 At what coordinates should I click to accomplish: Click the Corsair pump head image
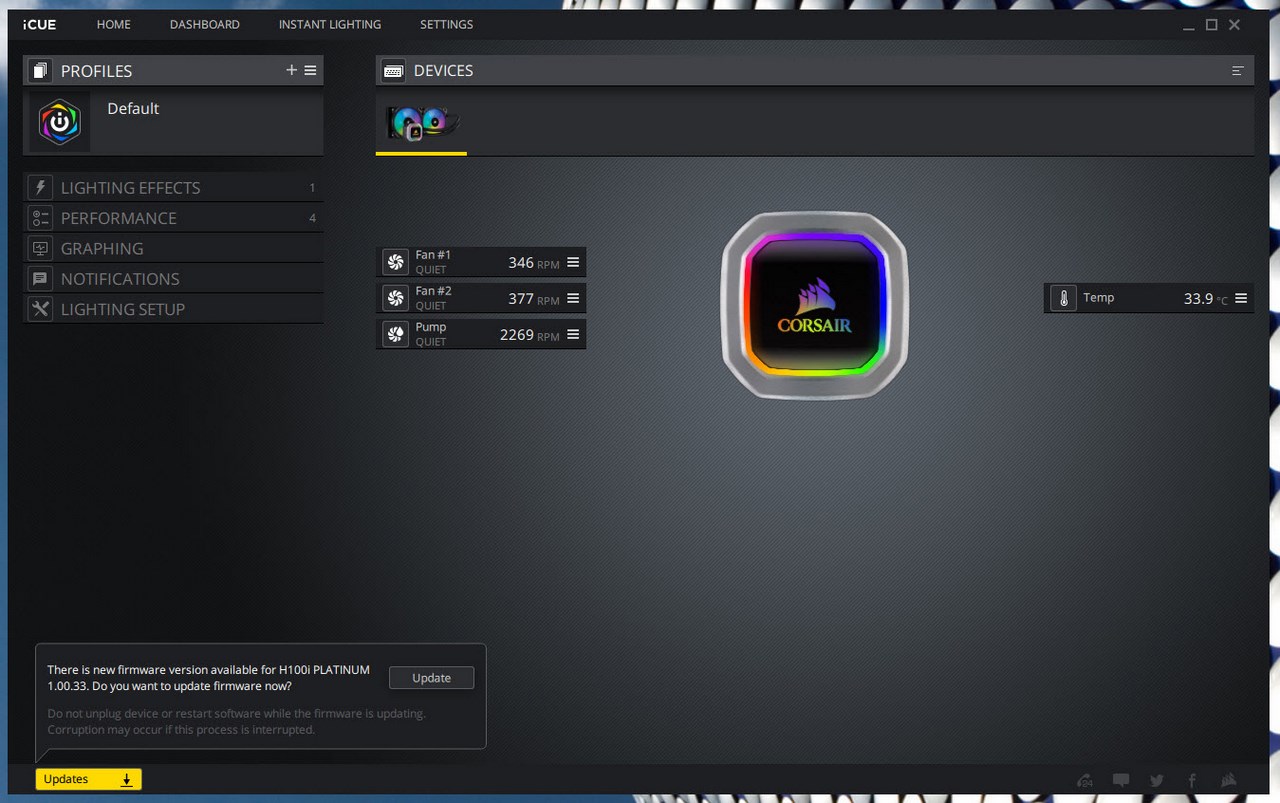point(815,305)
